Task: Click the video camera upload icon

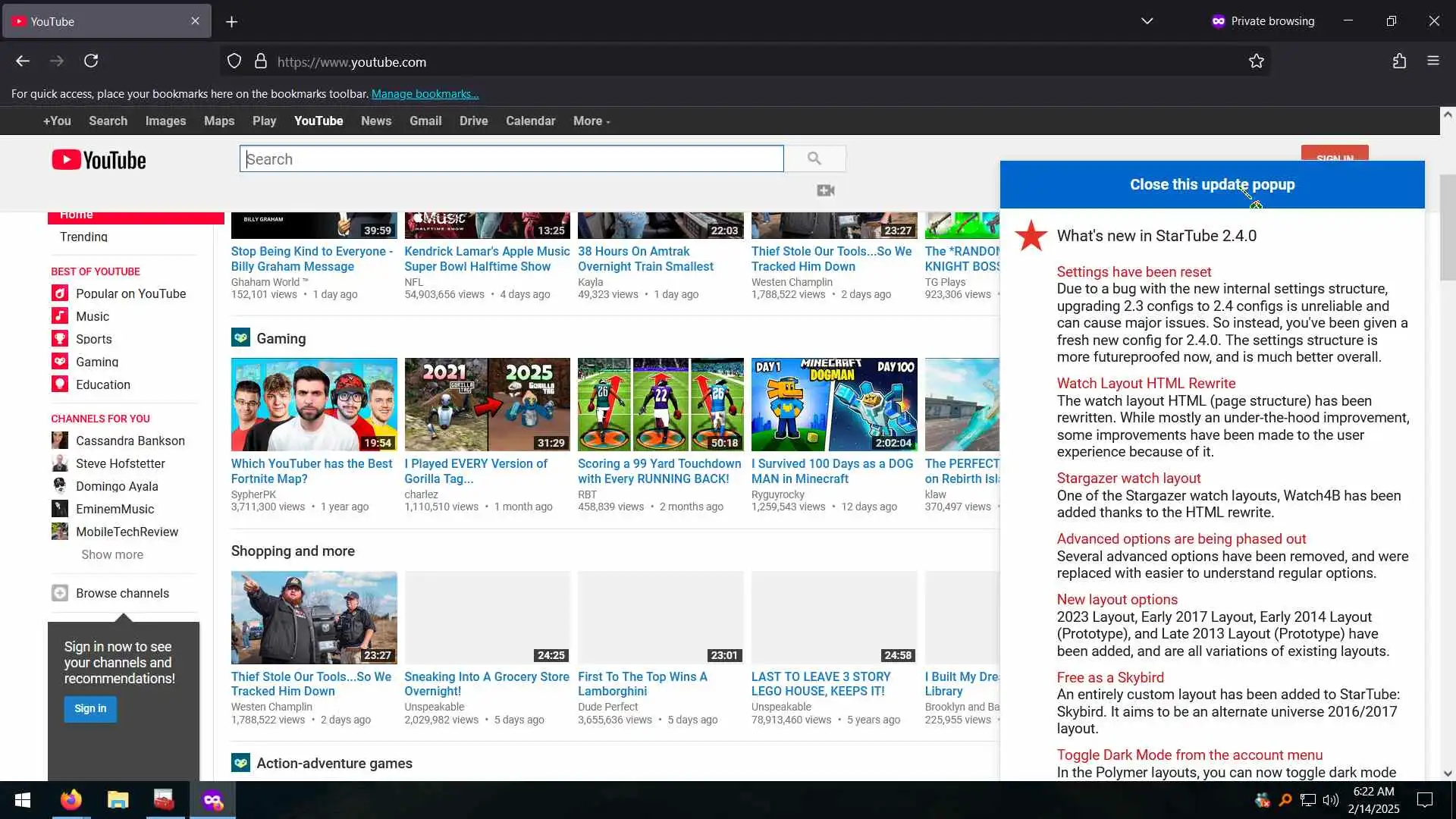Action: click(x=825, y=190)
